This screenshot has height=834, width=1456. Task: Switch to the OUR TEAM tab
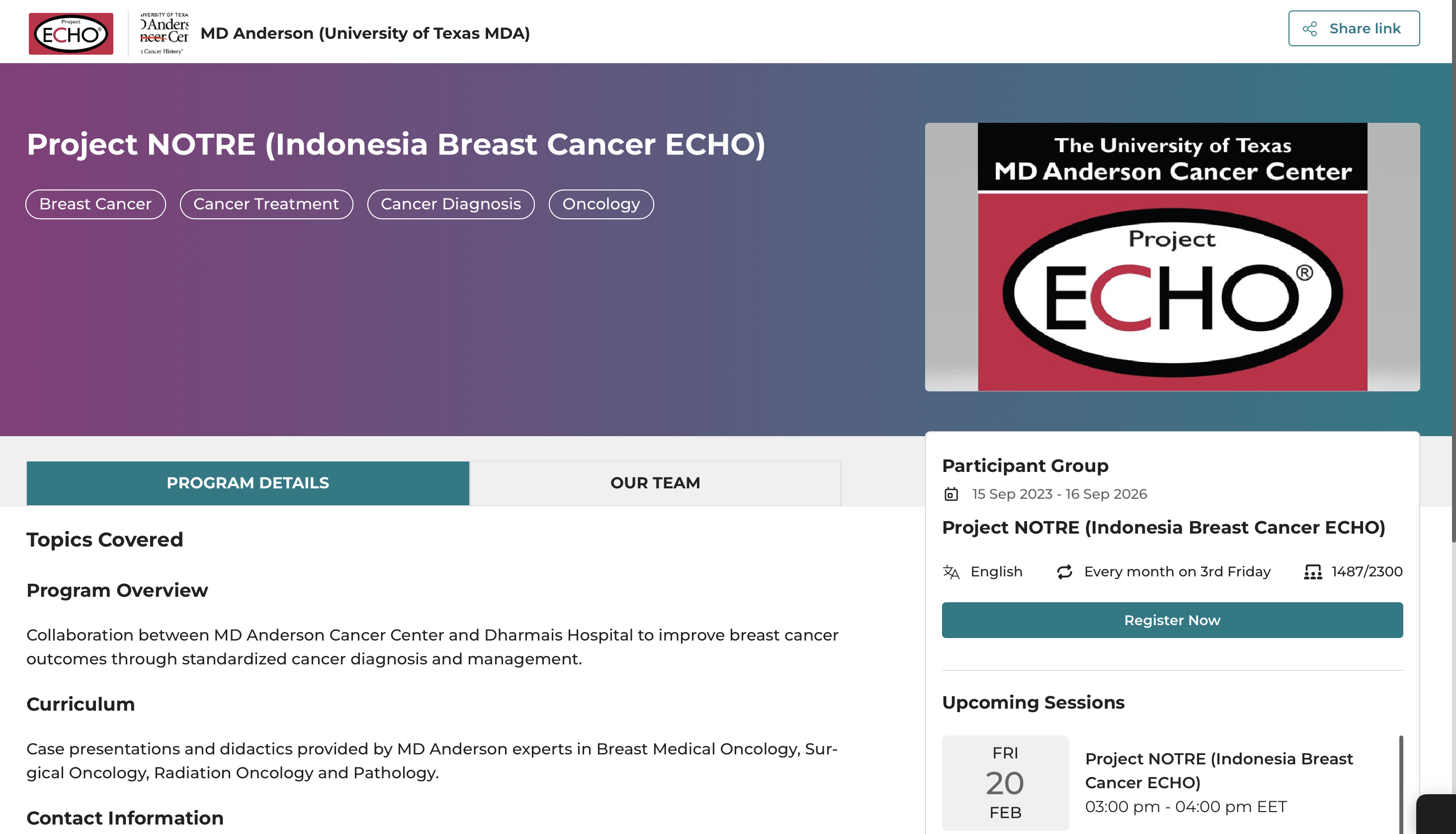[655, 483]
